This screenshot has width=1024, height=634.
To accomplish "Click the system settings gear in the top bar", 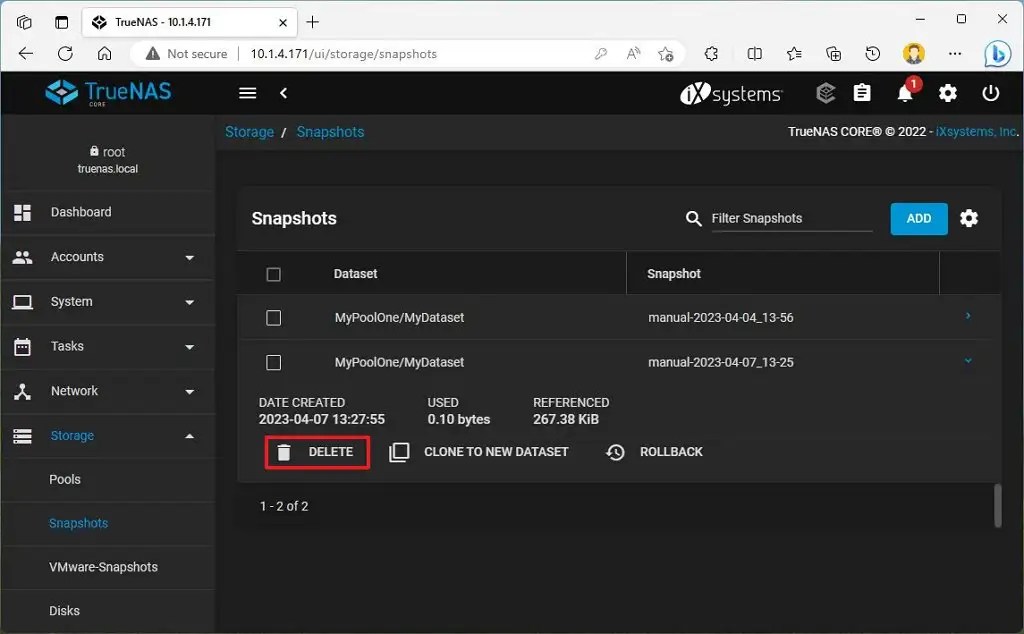I will (947, 93).
